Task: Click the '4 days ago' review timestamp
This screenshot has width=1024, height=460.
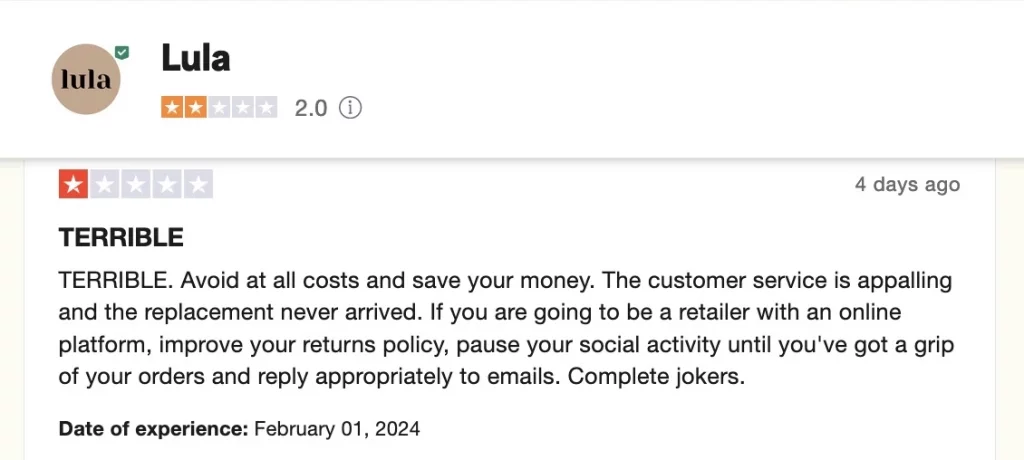Action: coord(907,184)
